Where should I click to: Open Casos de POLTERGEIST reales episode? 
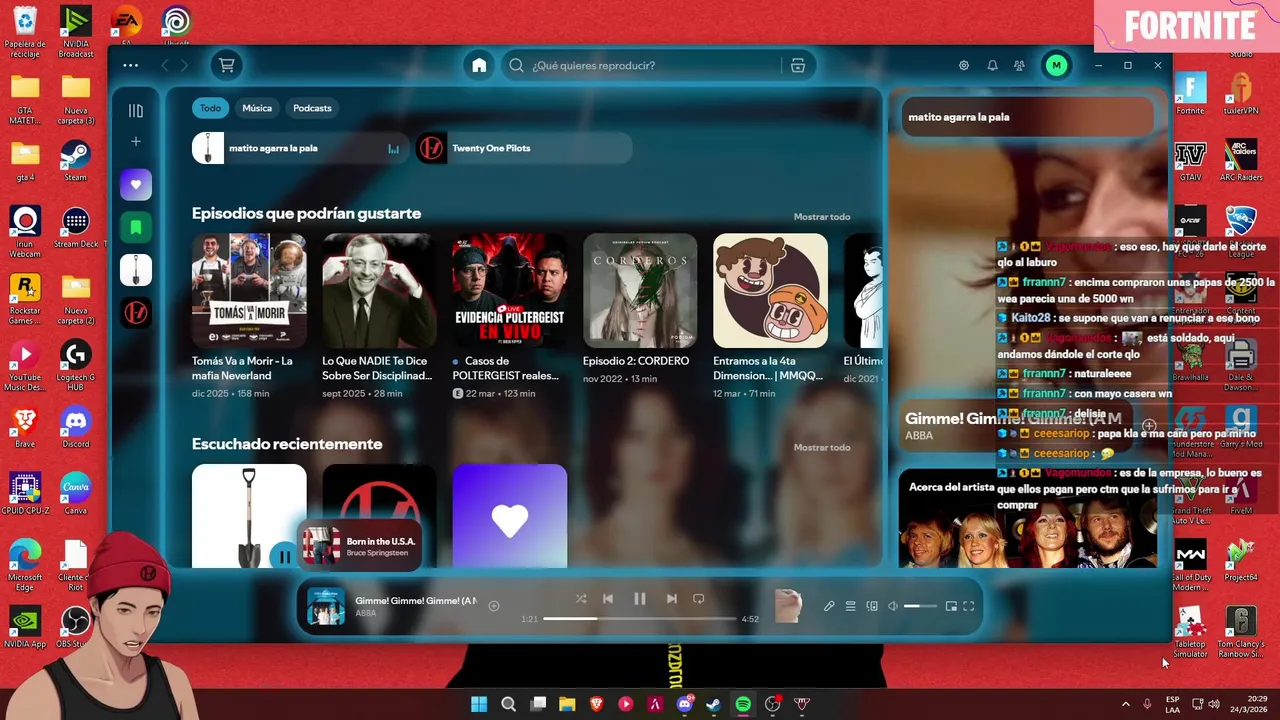509,318
